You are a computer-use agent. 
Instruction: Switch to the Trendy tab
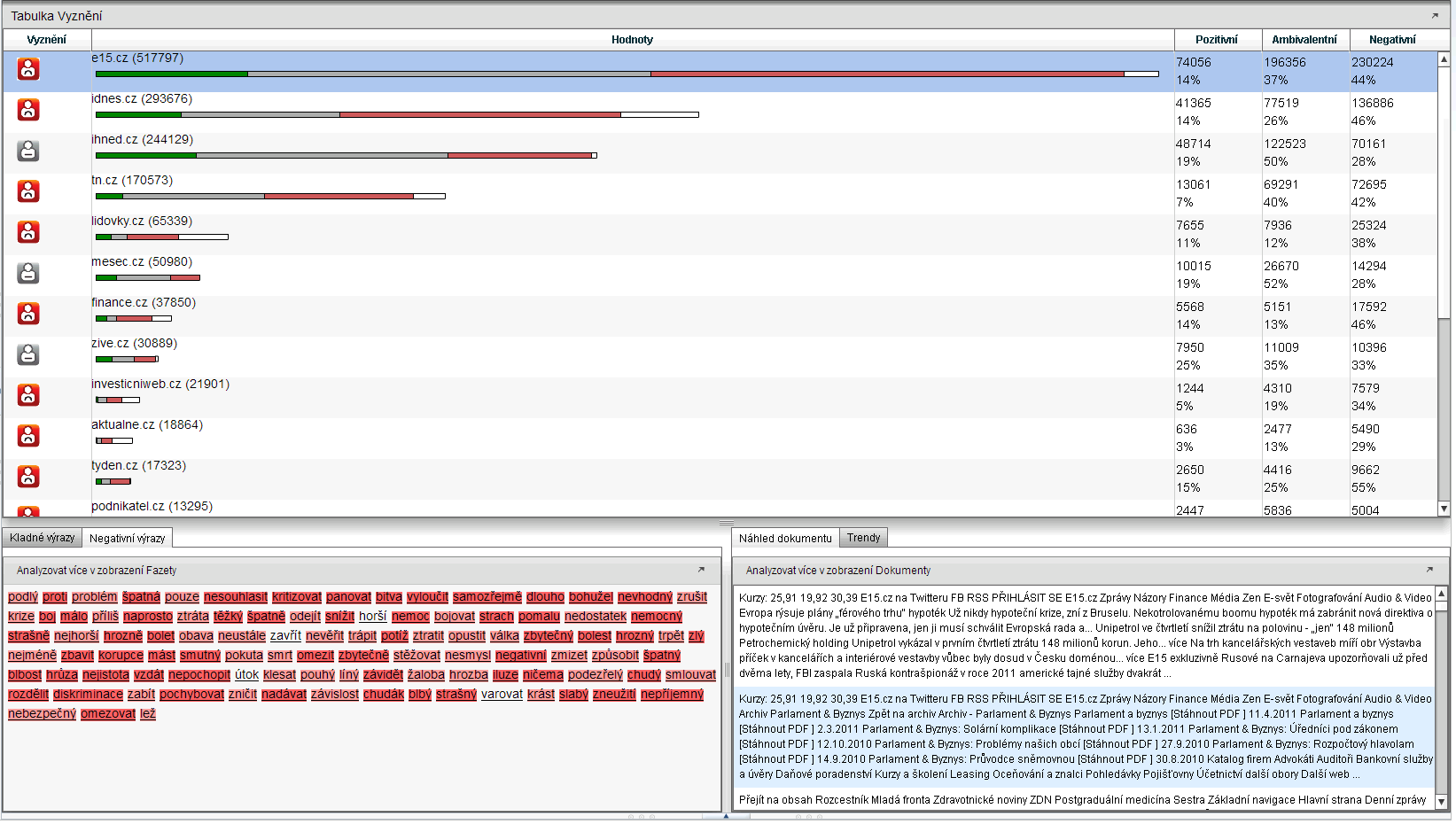click(x=863, y=538)
